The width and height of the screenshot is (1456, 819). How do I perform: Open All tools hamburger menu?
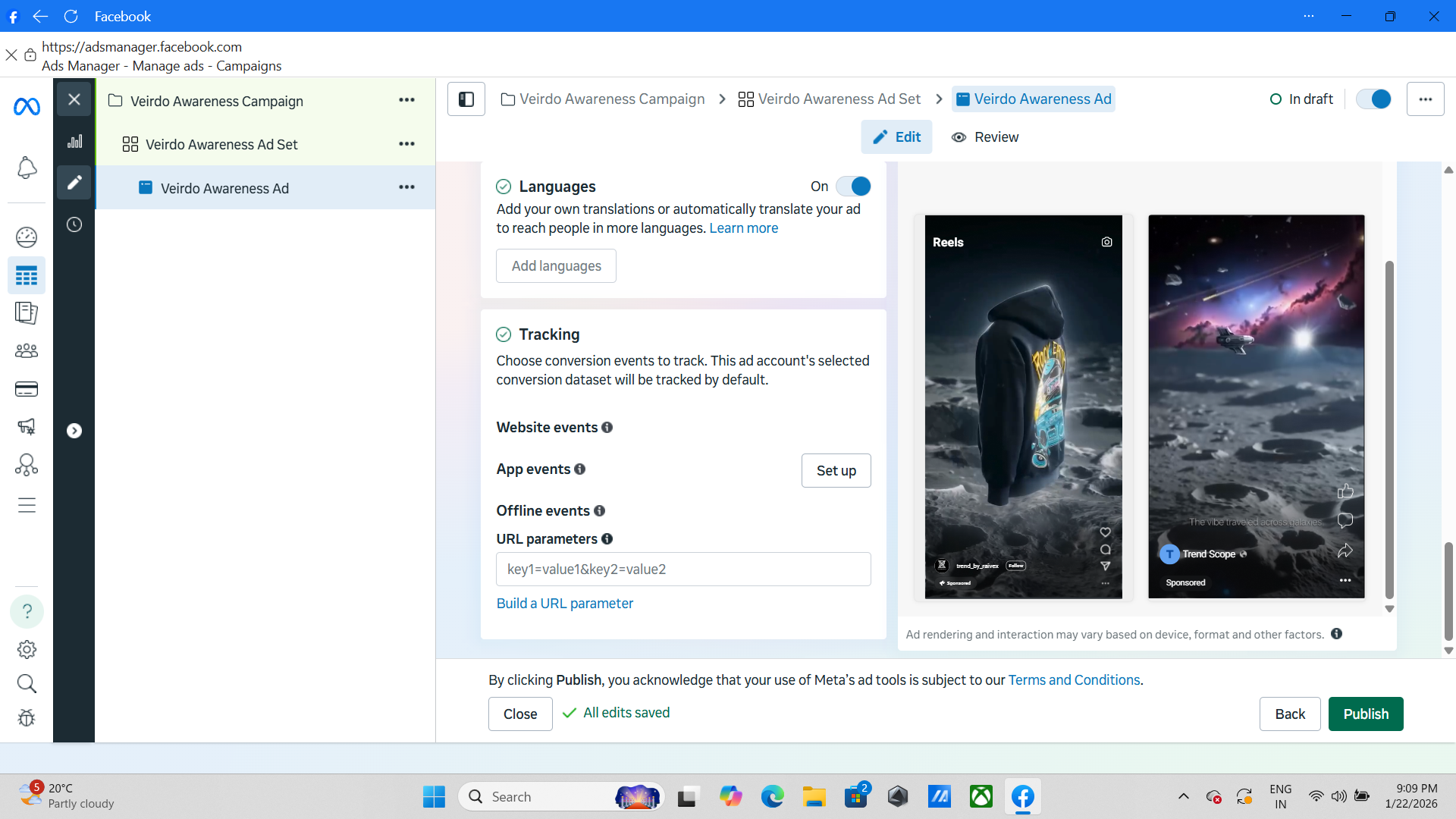(x=27, y=505)
